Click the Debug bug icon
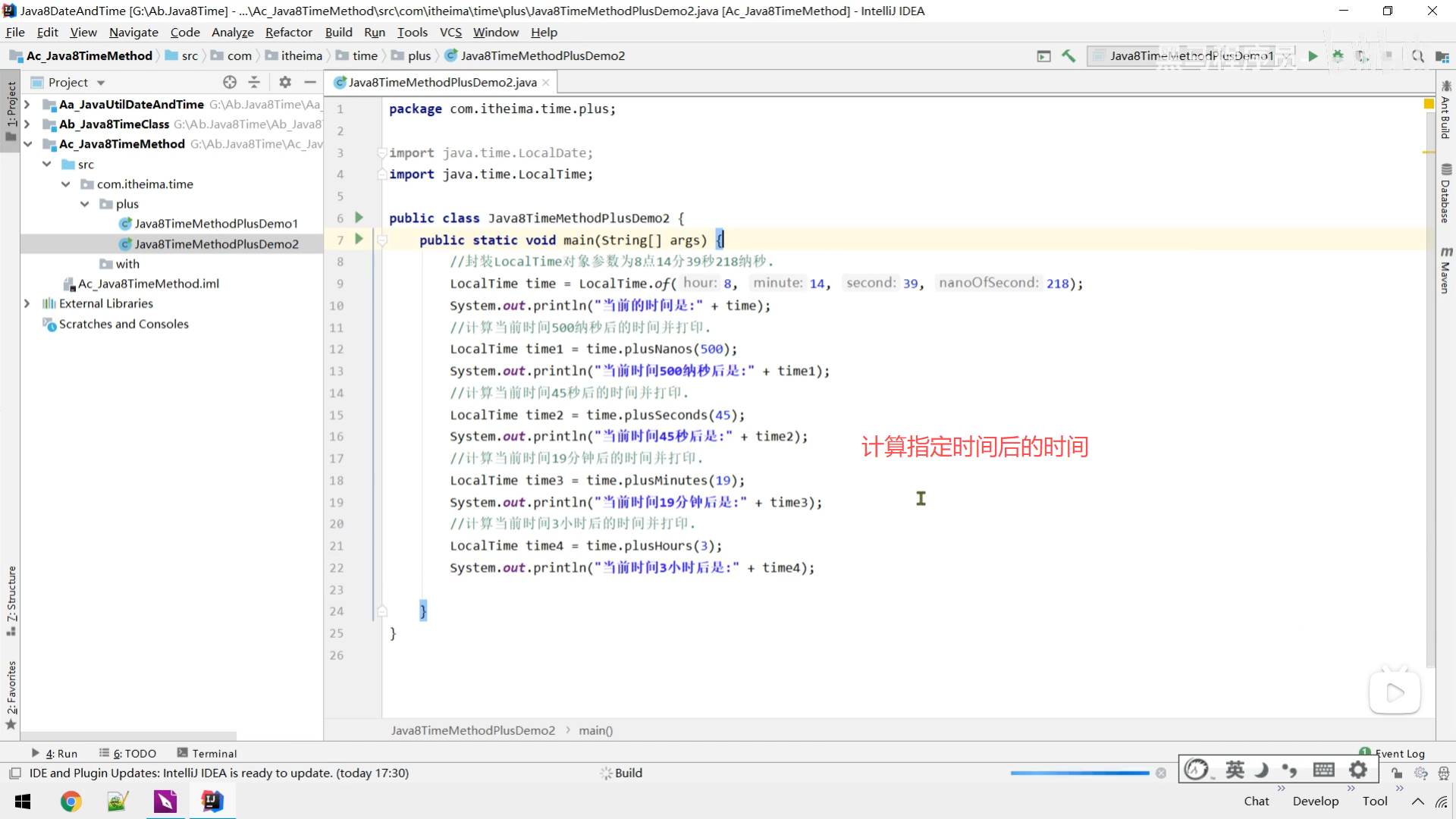Viewport: 1456px width, 819px height. [1338, 56]
